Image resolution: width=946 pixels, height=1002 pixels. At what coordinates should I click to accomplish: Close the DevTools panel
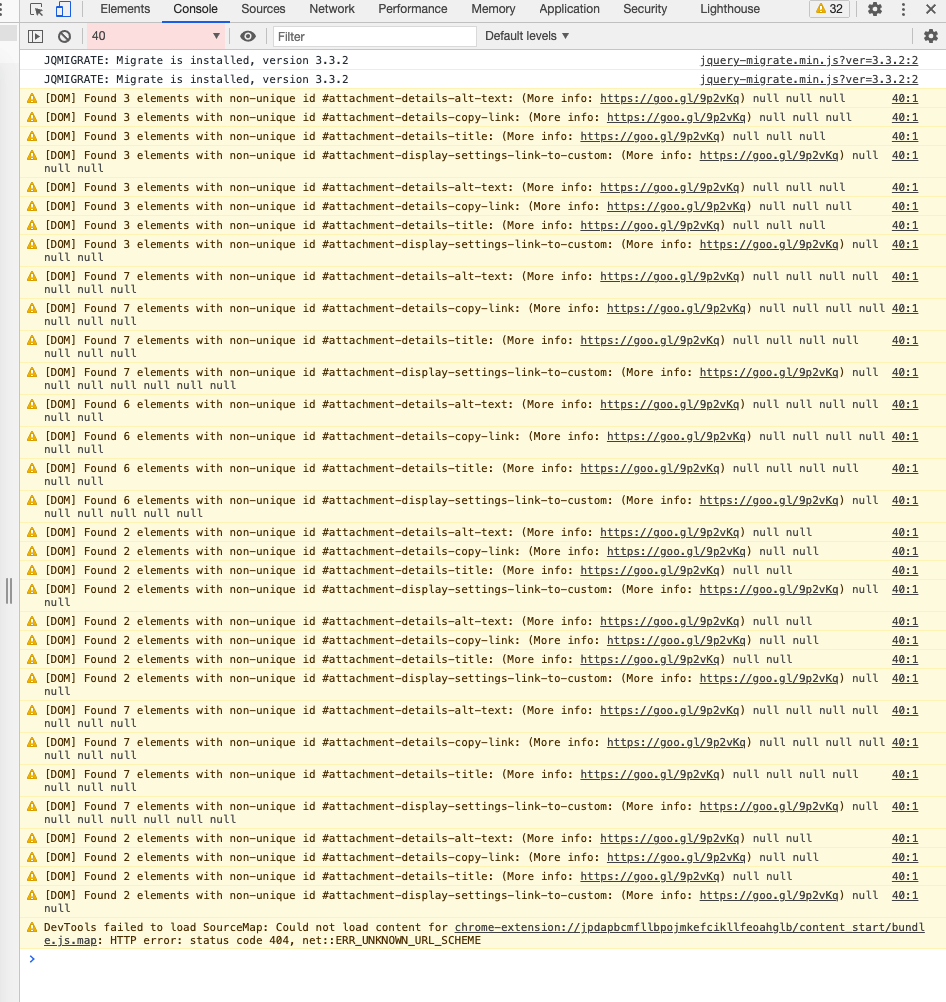(x=931, y=9)
